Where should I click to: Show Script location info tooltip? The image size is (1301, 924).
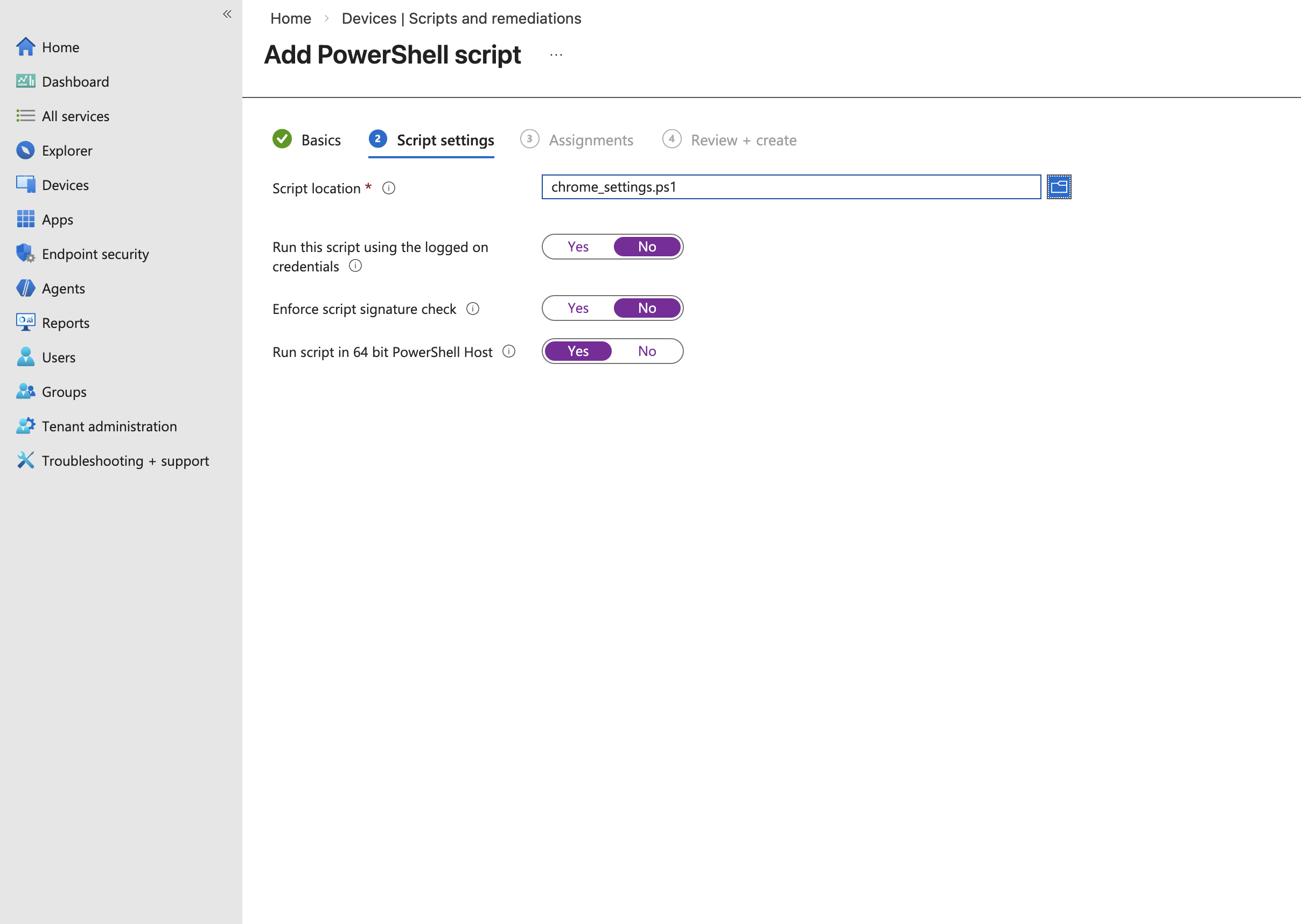click(389, 188)
